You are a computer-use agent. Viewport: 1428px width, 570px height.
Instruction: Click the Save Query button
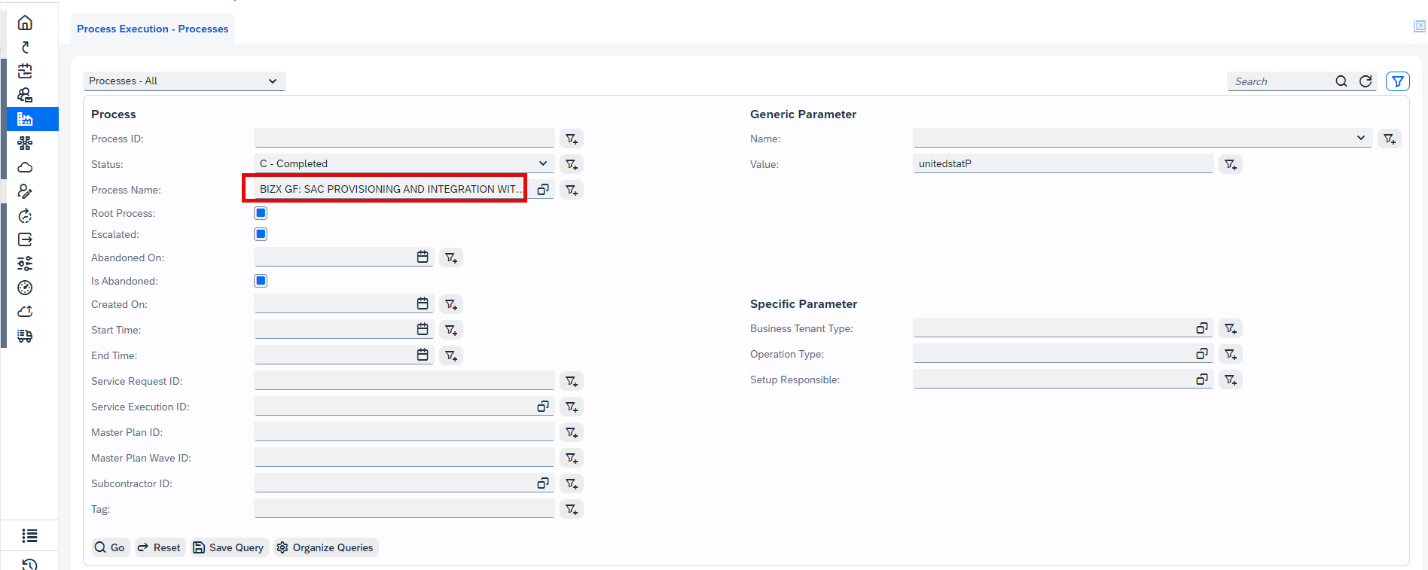coord(229,547)
